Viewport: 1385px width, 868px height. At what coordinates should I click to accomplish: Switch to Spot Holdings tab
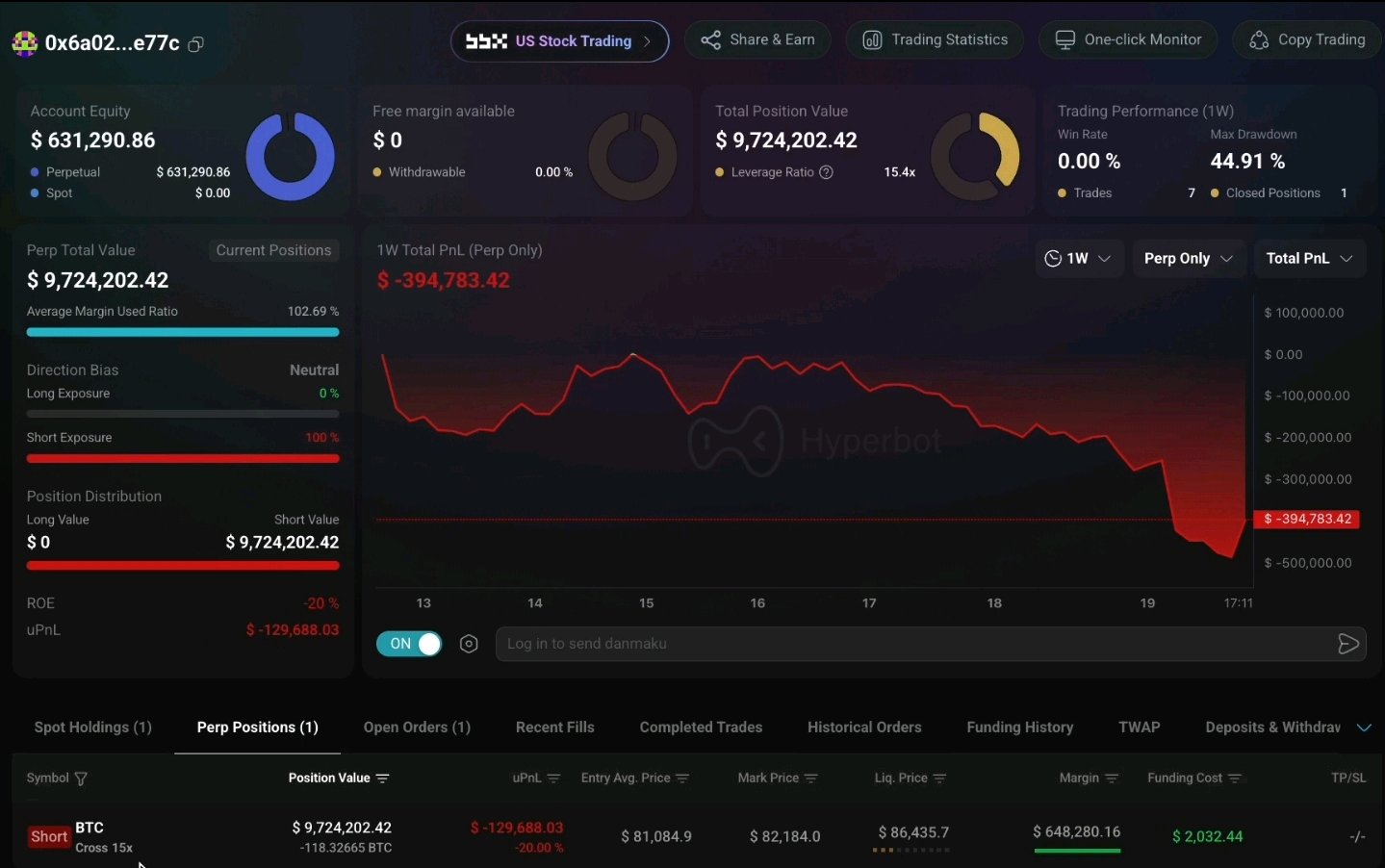93,728
